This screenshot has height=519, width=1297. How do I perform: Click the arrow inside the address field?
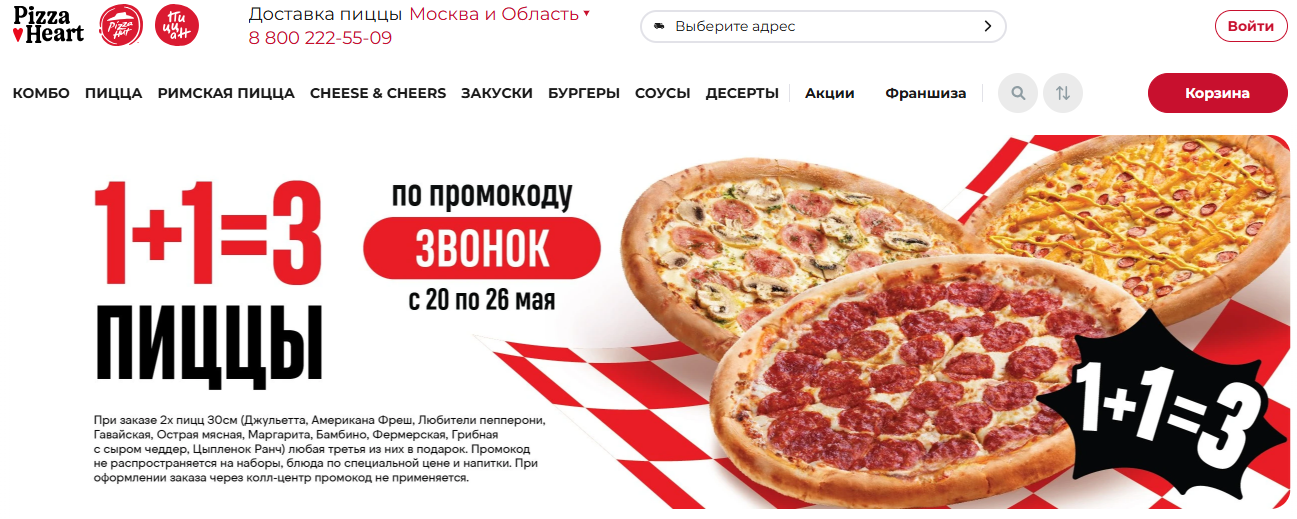[988, 26]
